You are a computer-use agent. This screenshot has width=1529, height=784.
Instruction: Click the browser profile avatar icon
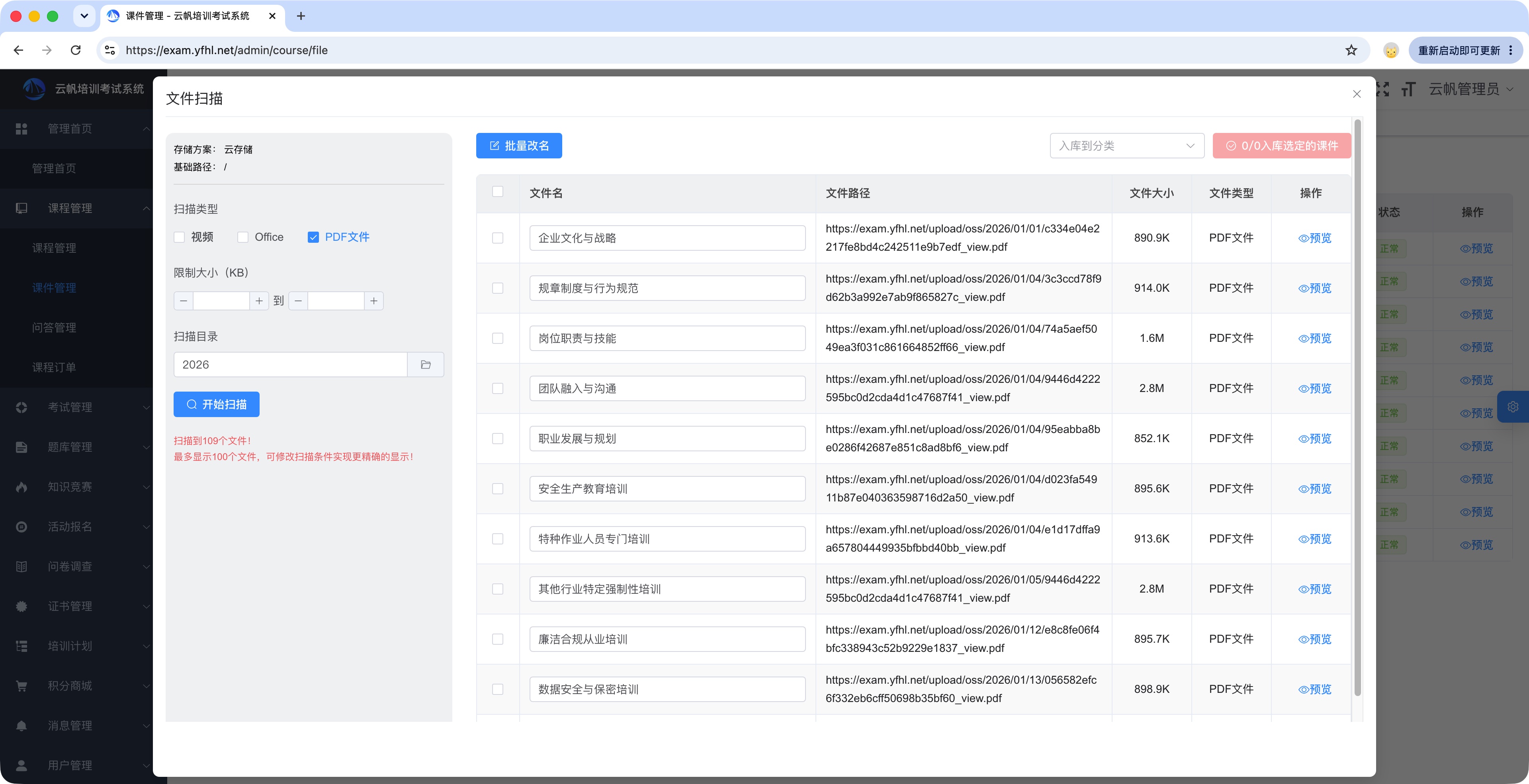tap(1391, 51)
